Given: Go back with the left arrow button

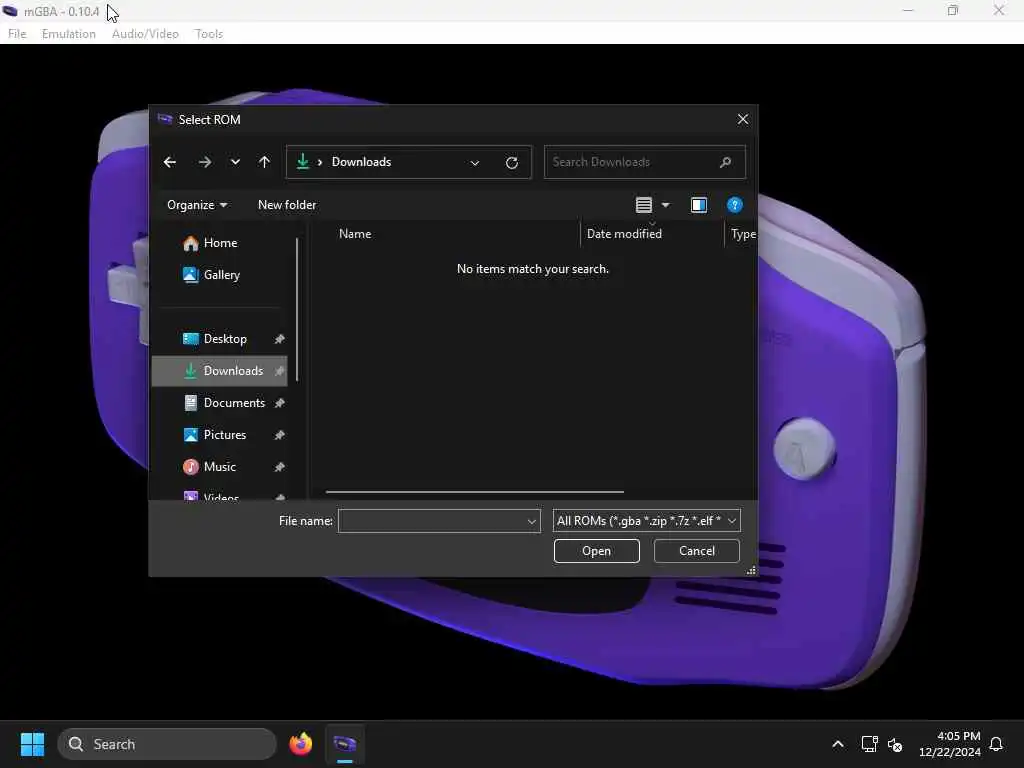Looking at the screenshot, I should 170,162.
